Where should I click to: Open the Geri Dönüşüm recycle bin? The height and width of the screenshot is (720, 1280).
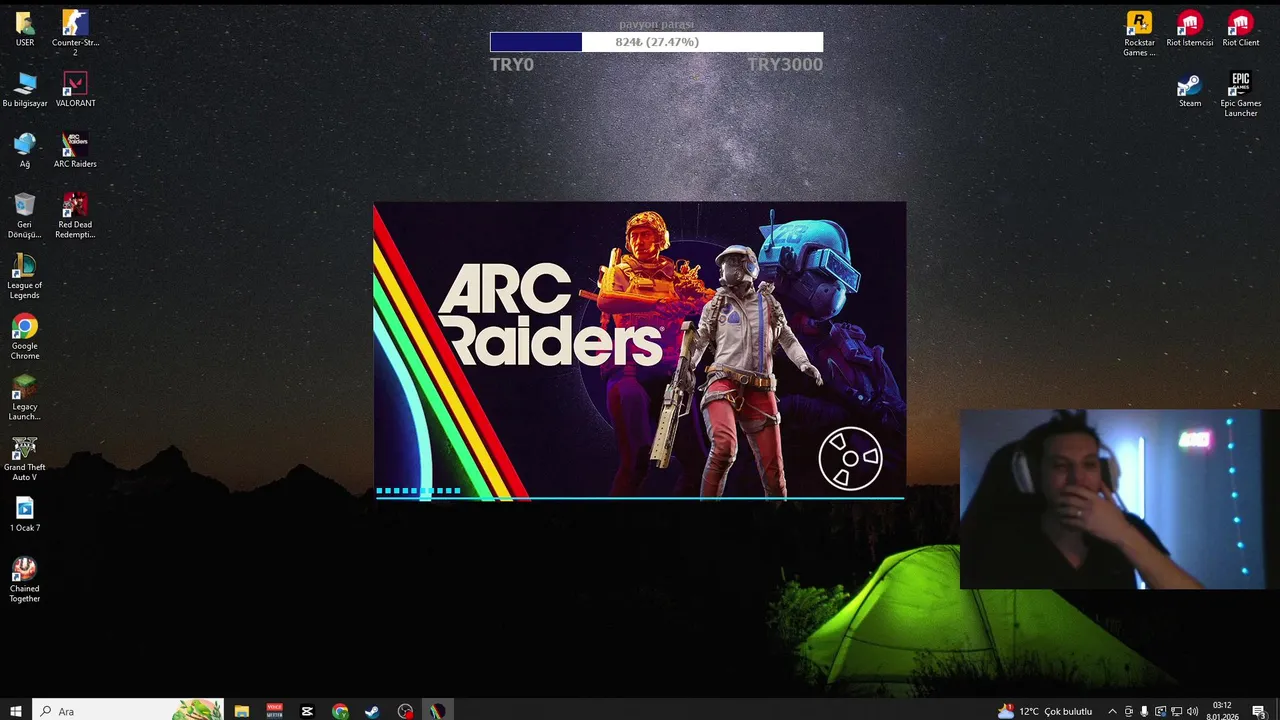25,215
